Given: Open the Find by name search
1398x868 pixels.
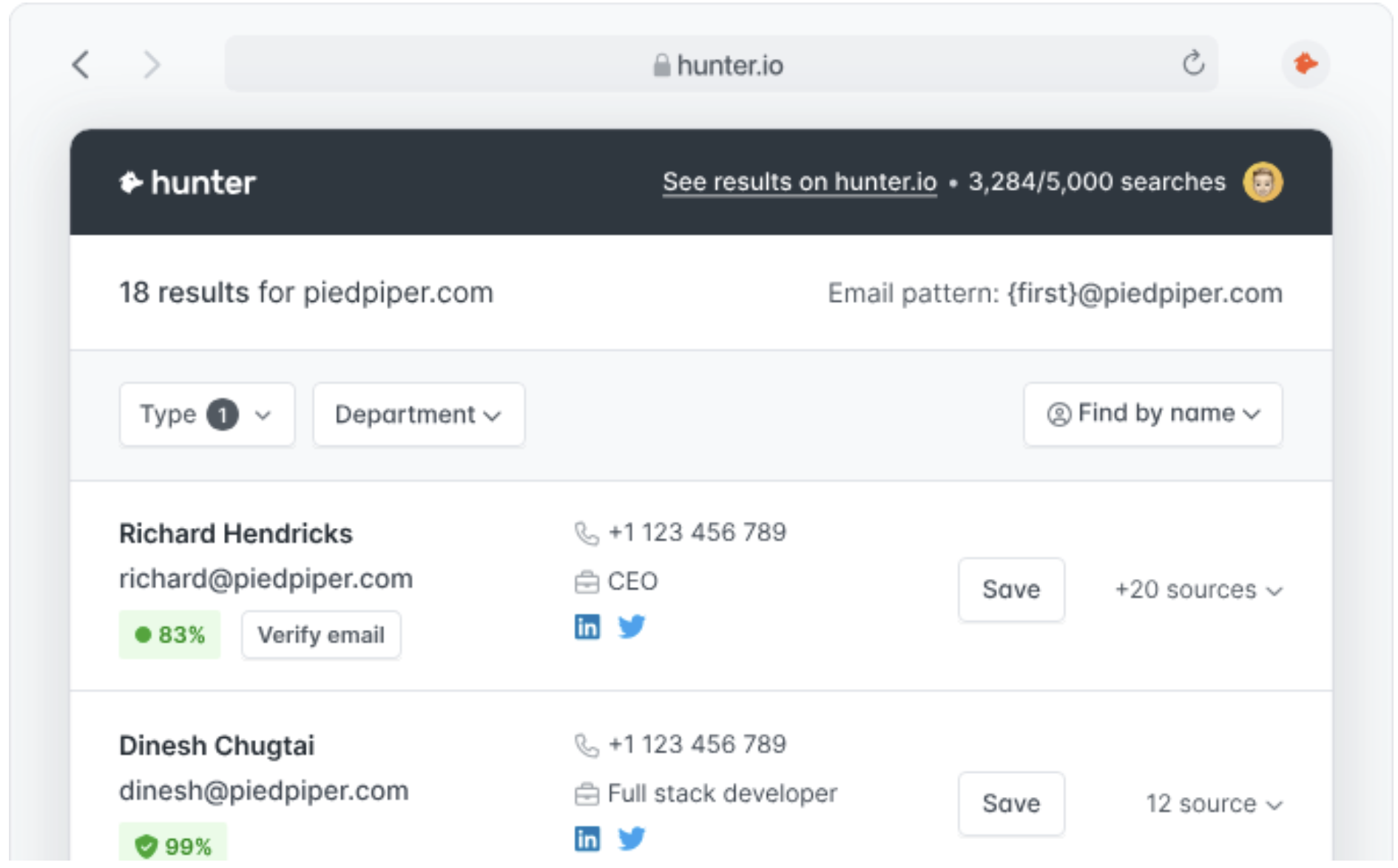Looking at the screenshot, I should tap(1152, 414).
